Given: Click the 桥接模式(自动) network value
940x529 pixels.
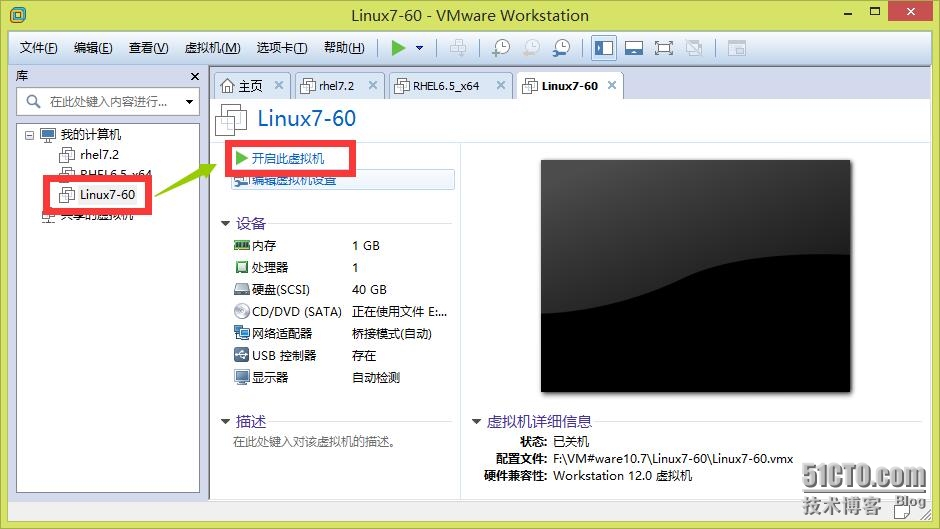Looking at the screenshot, I should [391, 333].
